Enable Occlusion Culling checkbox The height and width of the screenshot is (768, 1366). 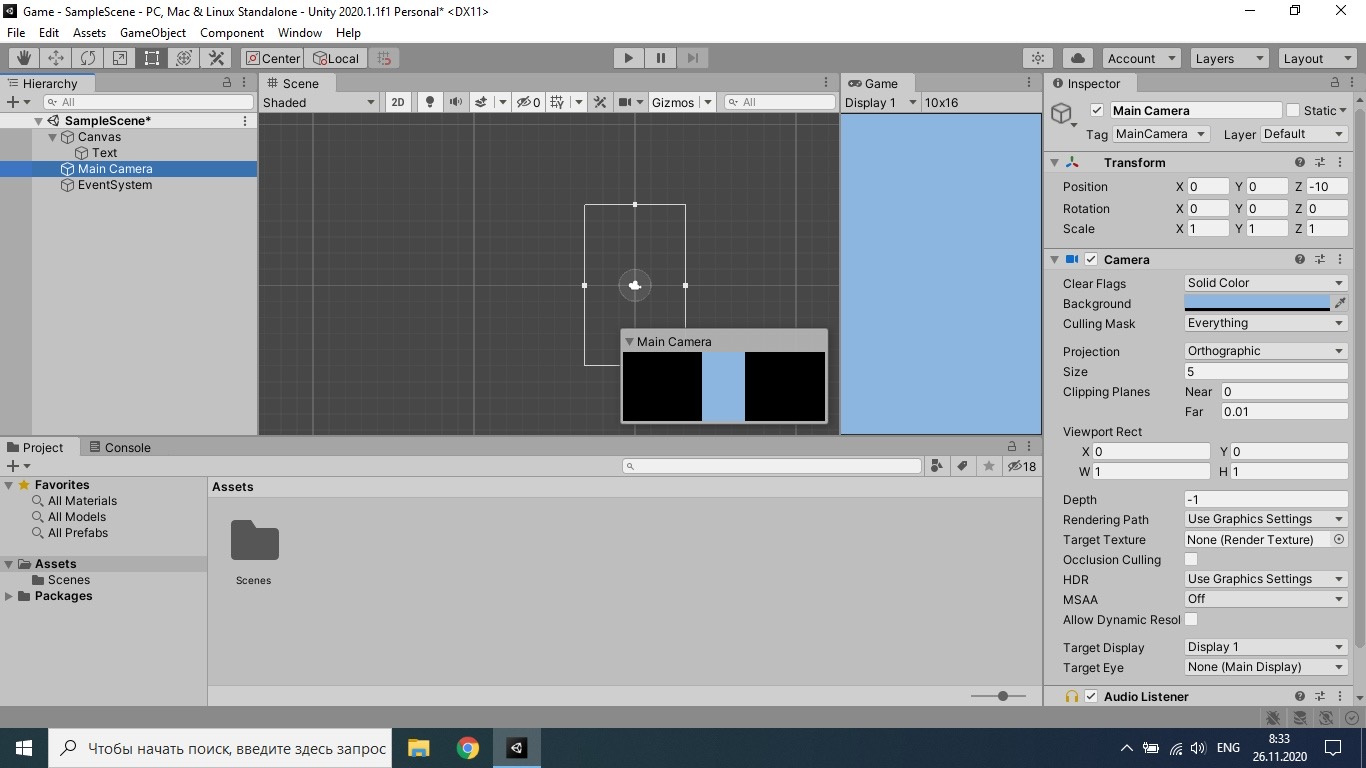tap(1191, 559)
